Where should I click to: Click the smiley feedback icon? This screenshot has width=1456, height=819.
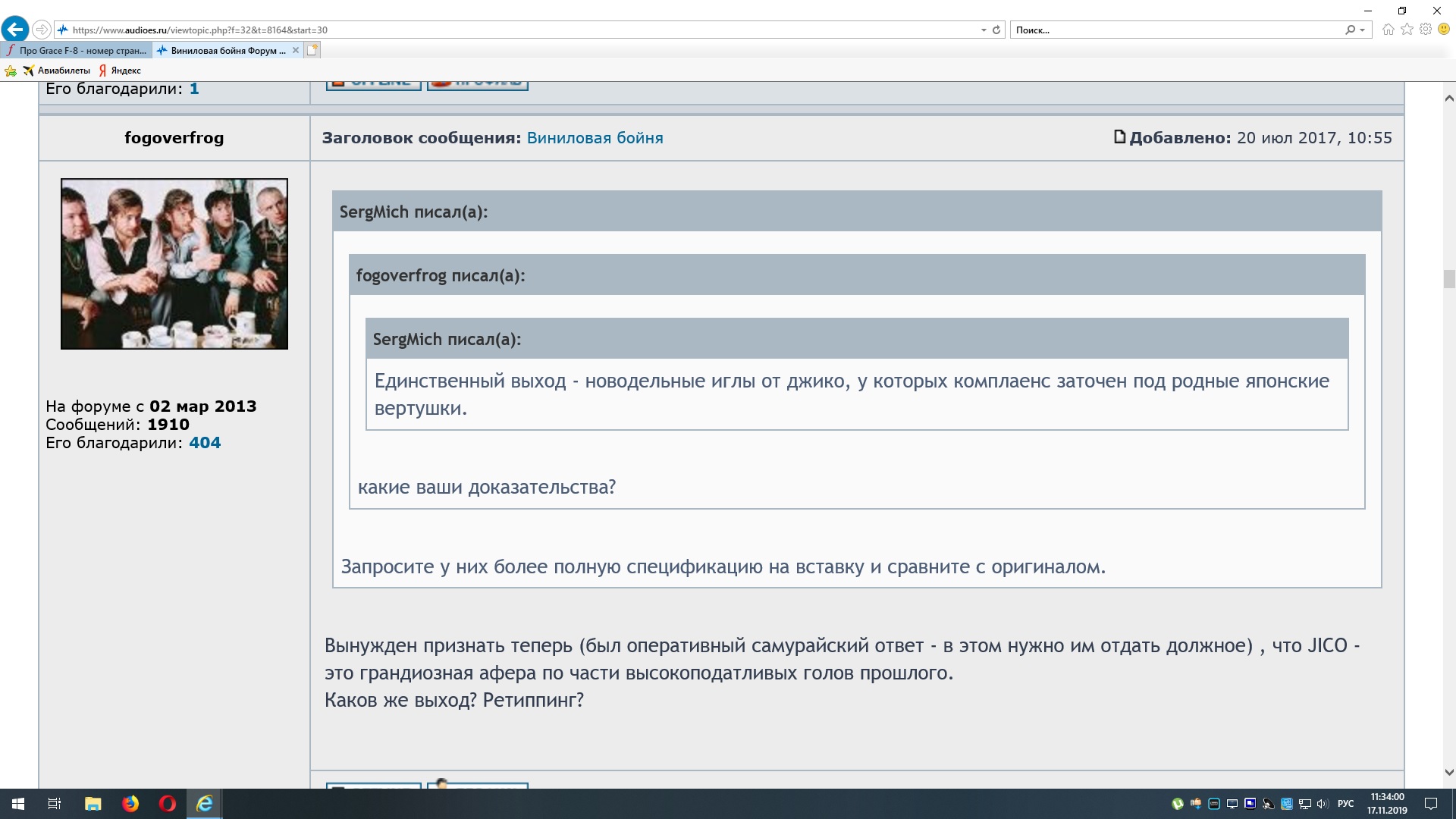coord(1444,30)
